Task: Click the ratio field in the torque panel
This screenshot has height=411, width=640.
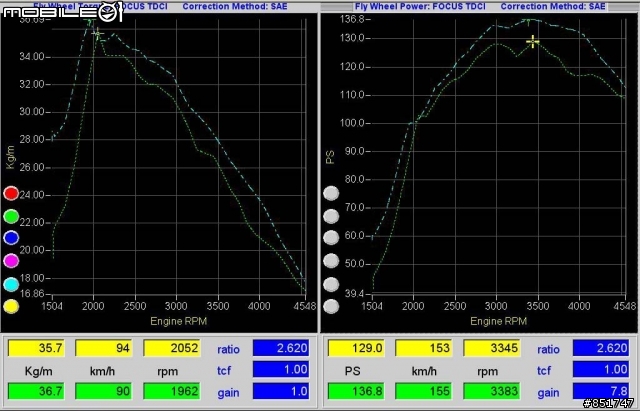Action: click(x=281, y=348)
